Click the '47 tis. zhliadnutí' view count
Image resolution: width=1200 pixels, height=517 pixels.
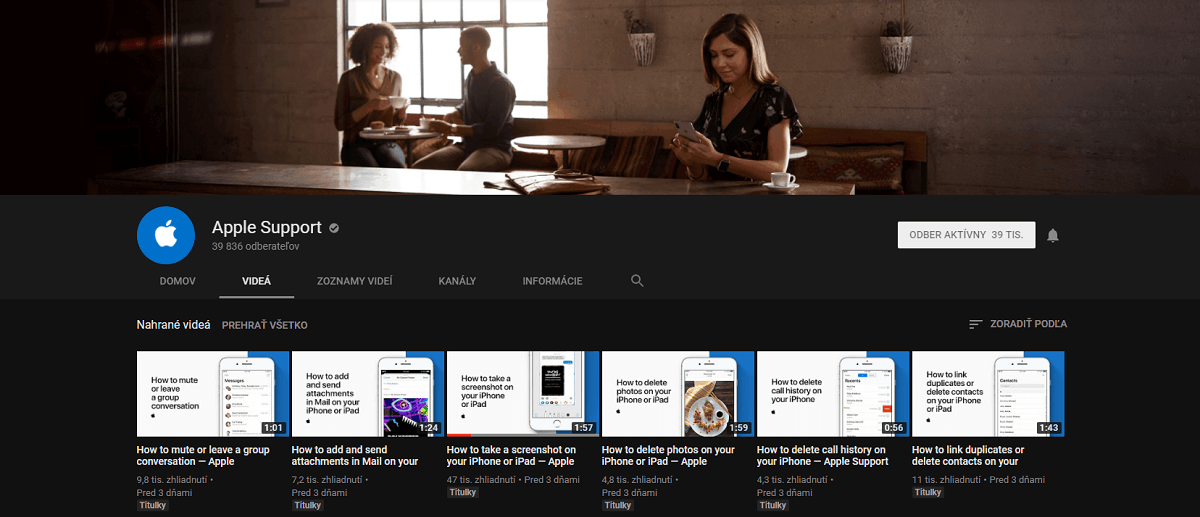[480, 480]
